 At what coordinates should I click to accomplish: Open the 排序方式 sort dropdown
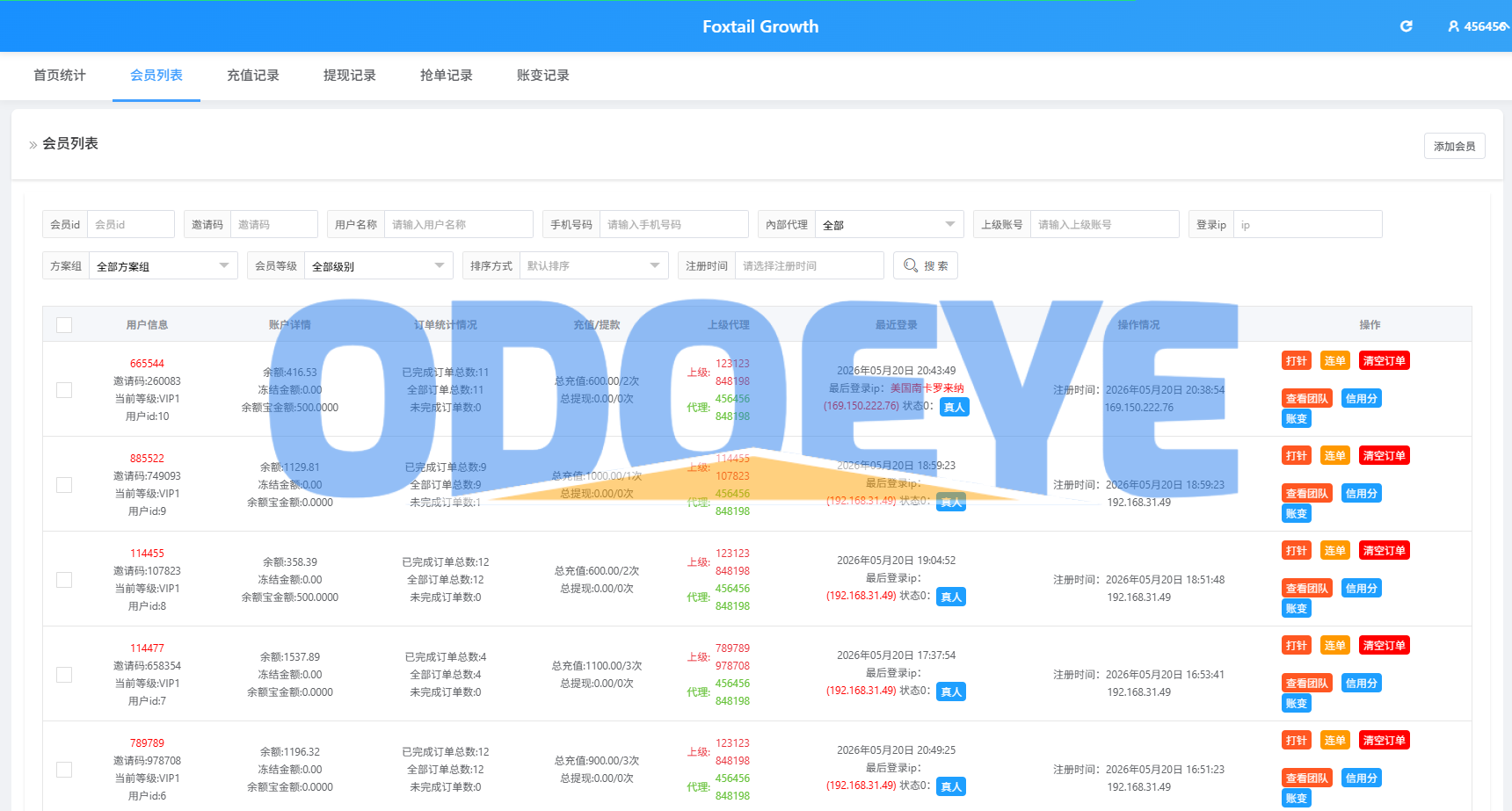pos(593,266)
